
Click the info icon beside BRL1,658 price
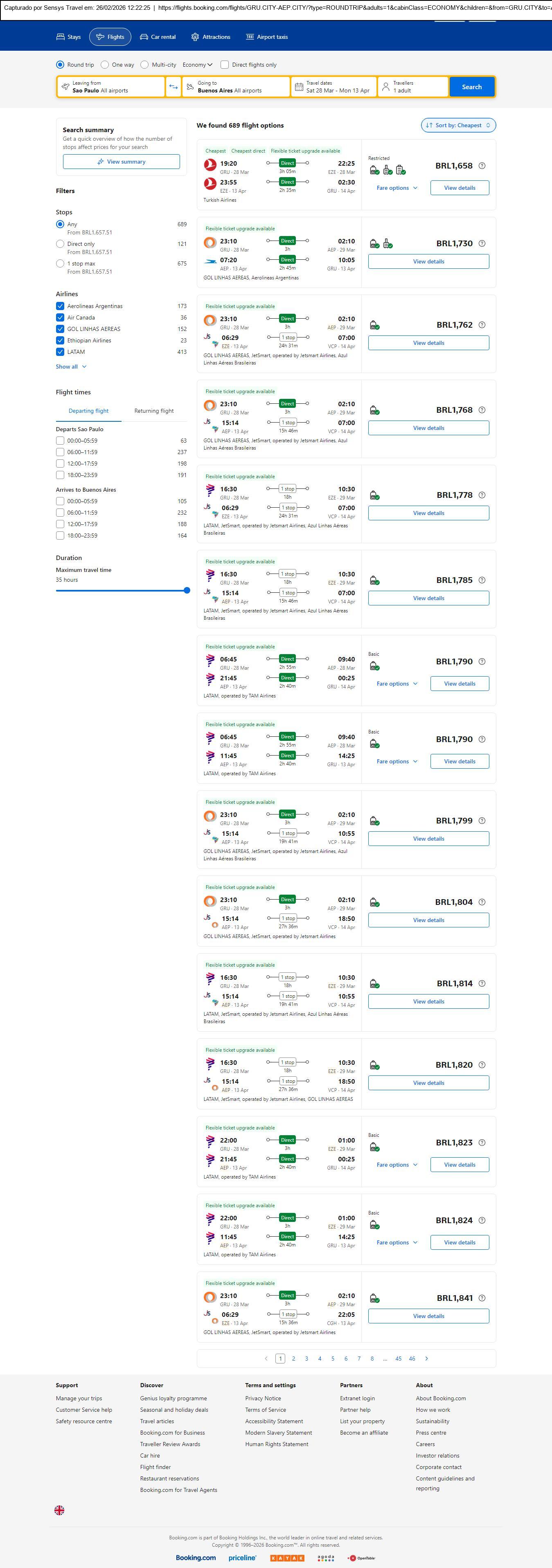(x=482, y=166)
